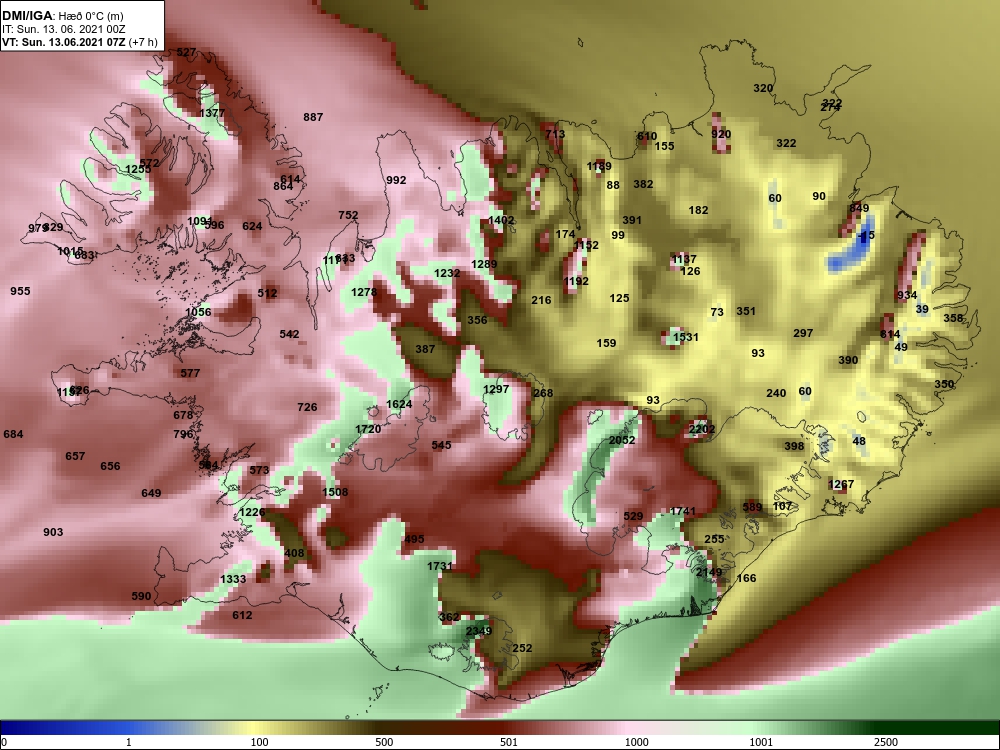Click the map value '752'

pyautogui.click(x=348, y=216)
